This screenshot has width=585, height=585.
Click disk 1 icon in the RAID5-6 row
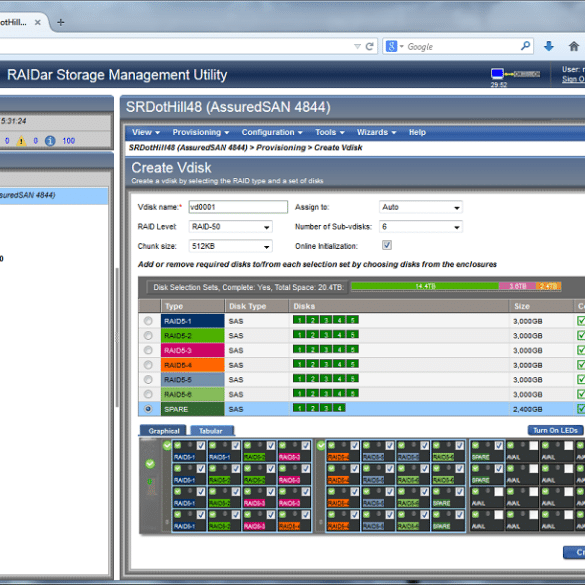coord(299,393)
